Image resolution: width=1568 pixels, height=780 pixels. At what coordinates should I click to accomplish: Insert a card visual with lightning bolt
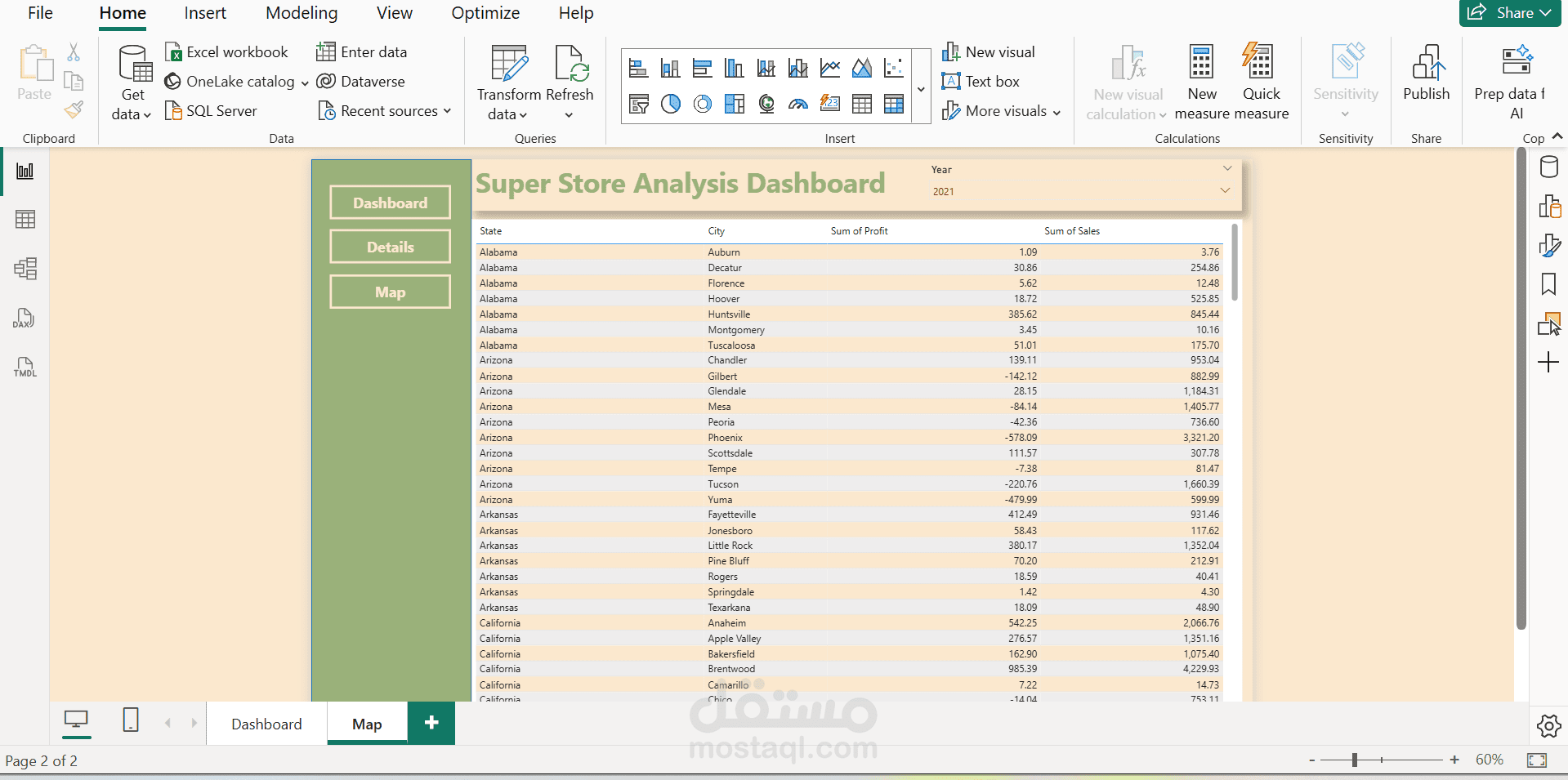(x=830, y=104)
